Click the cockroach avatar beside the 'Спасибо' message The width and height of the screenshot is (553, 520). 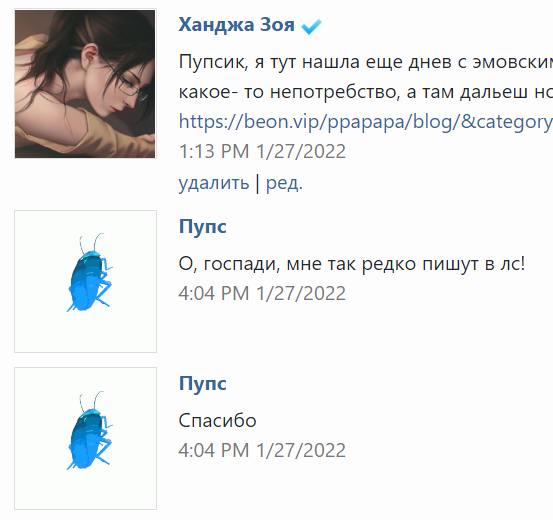[85, 438]
